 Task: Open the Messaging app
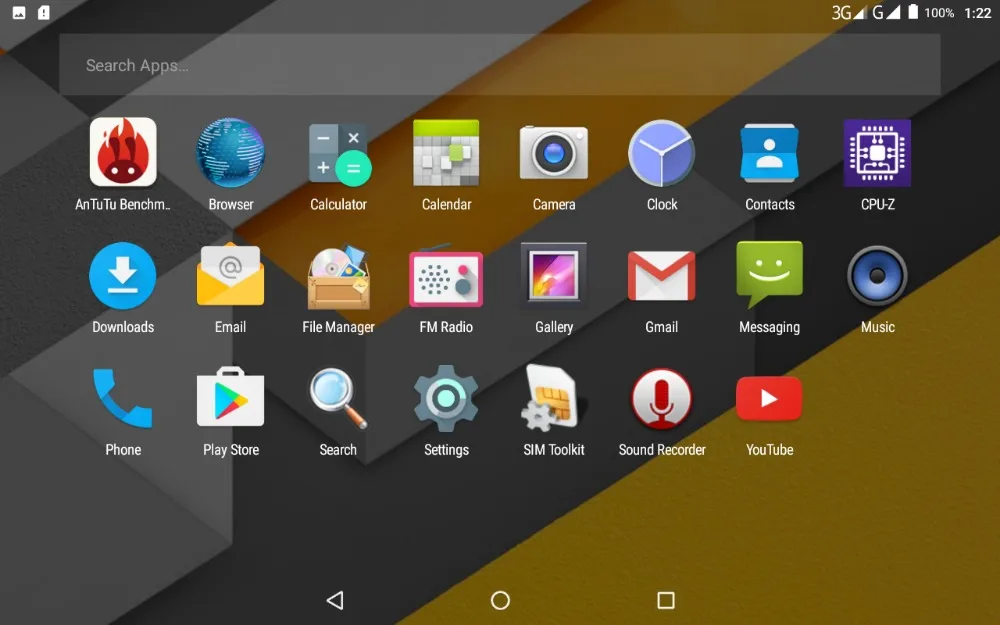tap(769, 275)
